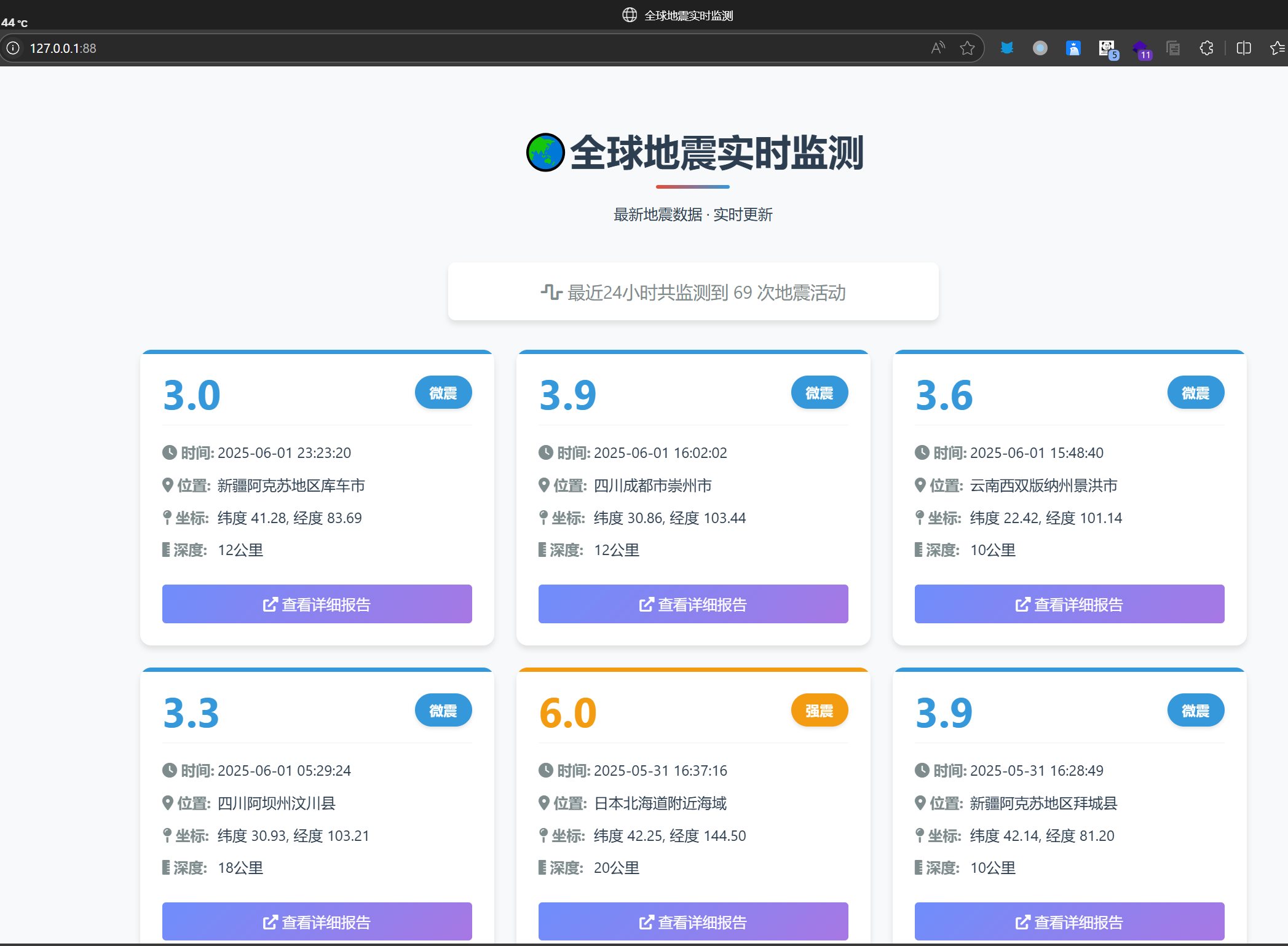Viewport: 1288px width, 946px height.
Task: Open detailed report for the 3.0 Xinjiang quake
Action: pyautogui.click(x=317, y=604)
